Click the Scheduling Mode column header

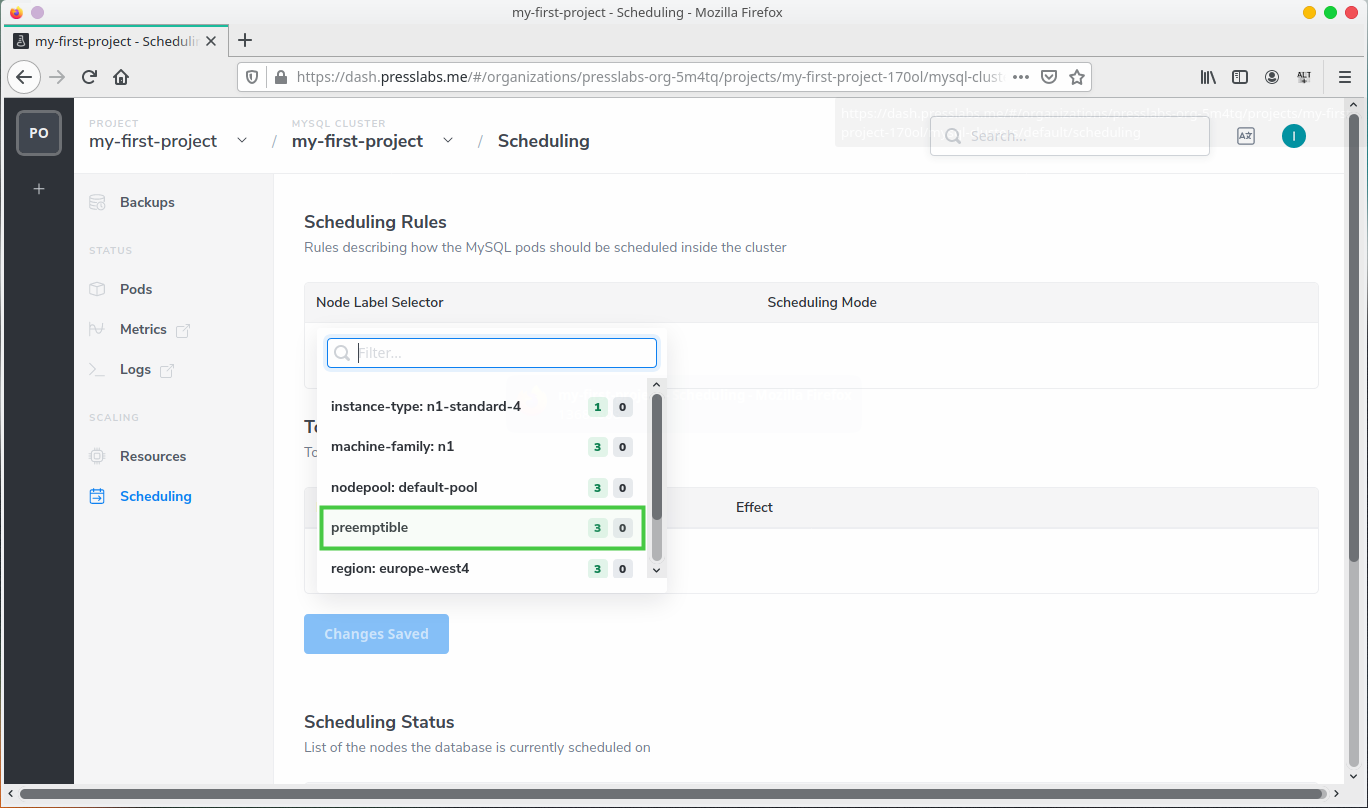(x=822, y=302)
